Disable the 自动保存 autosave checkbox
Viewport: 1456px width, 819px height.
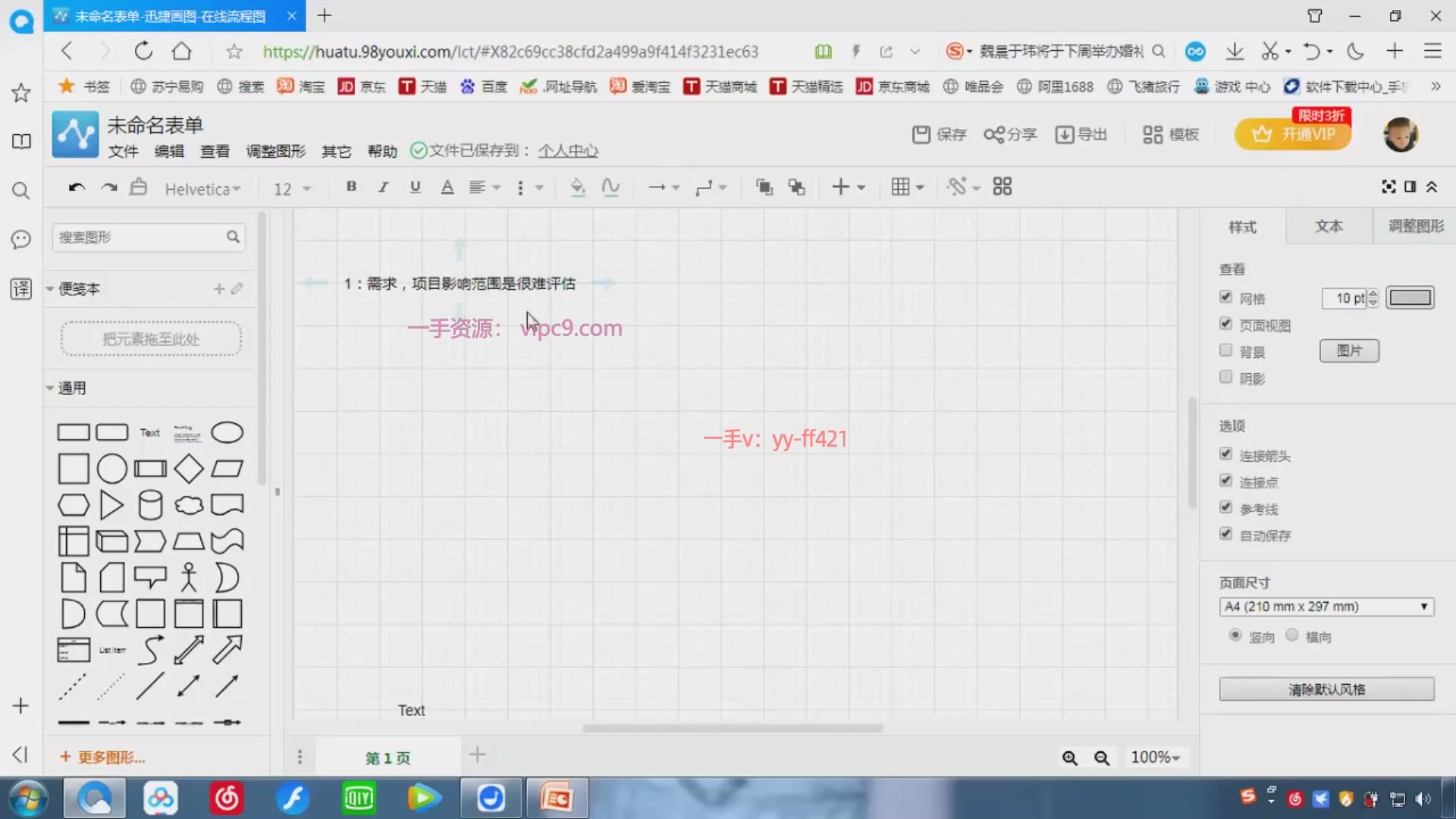[x=1225, y=534]
